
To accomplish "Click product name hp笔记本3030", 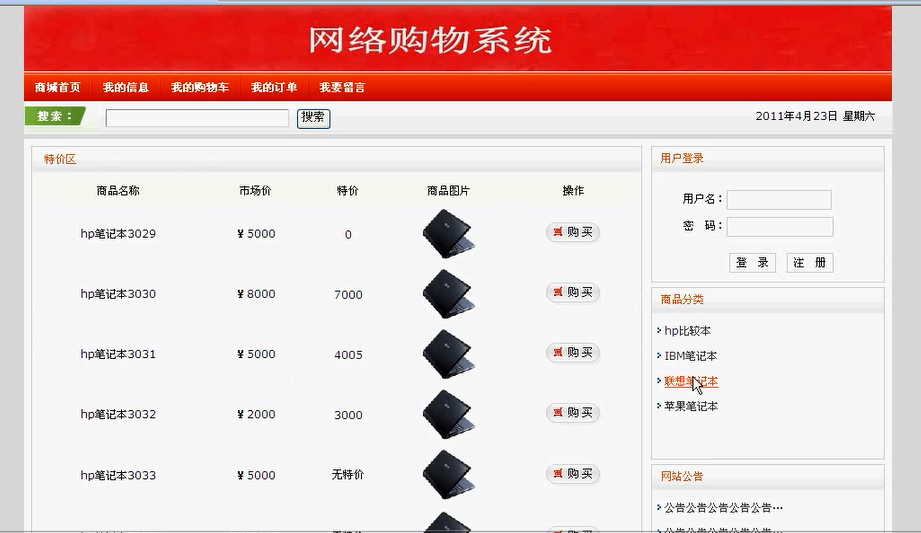I will 118,294.
